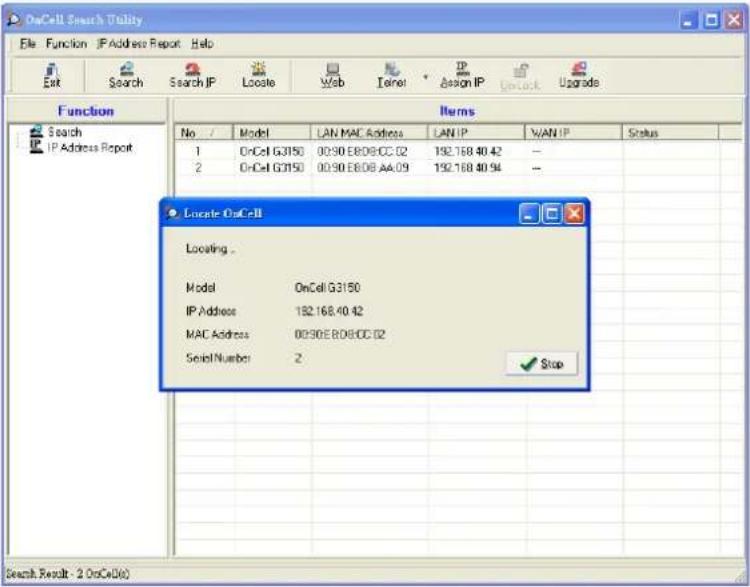Click the Search IP toolbar icon
The height and width of the screenshot is (587, 750).
tap(192, 76)
